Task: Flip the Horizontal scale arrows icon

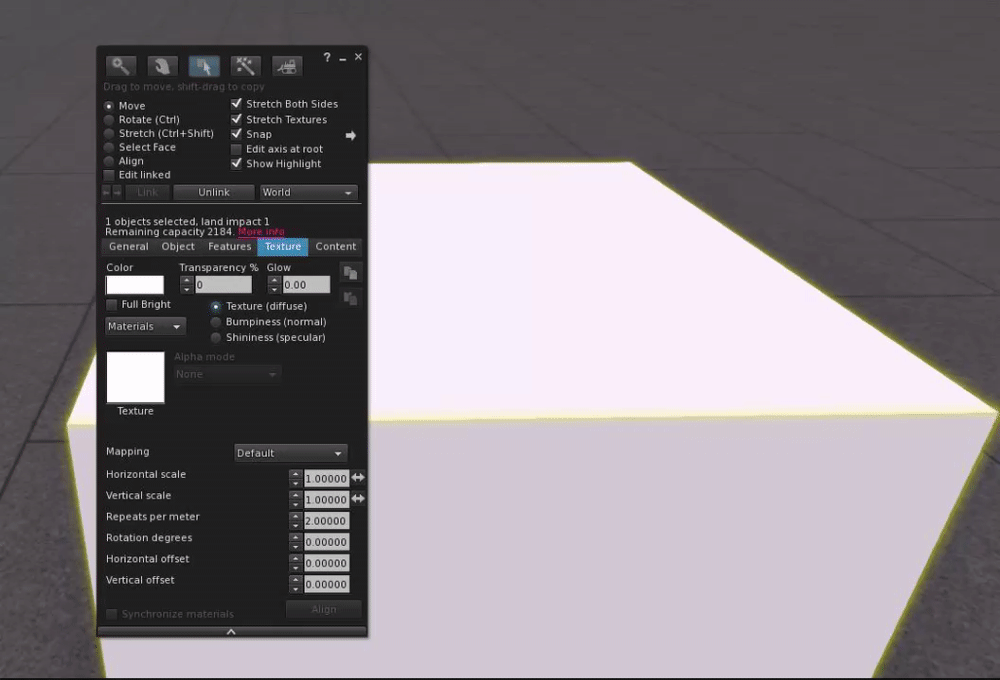Action: (358, 477)
